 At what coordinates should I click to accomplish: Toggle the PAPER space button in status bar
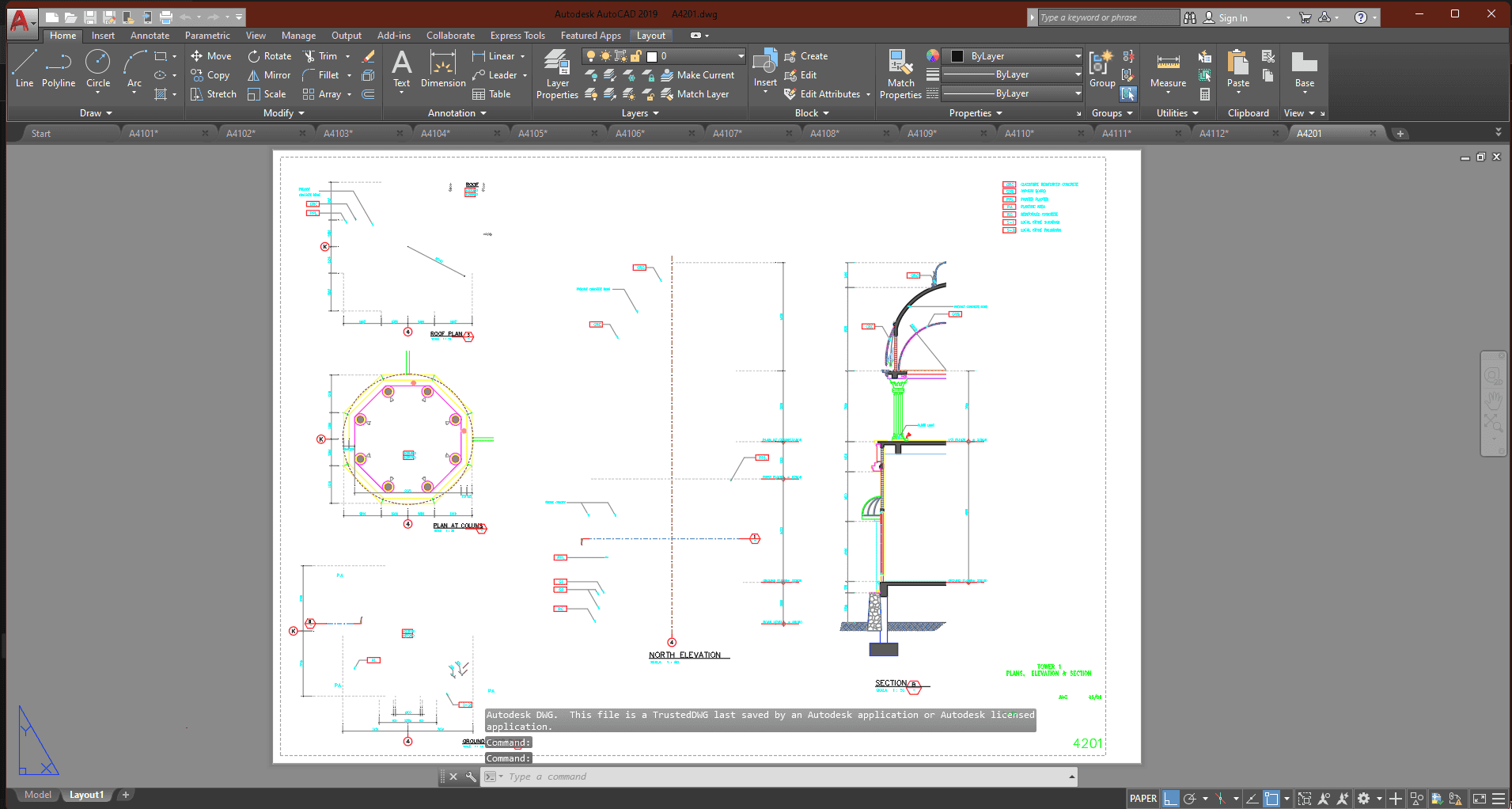point(1143,798)
